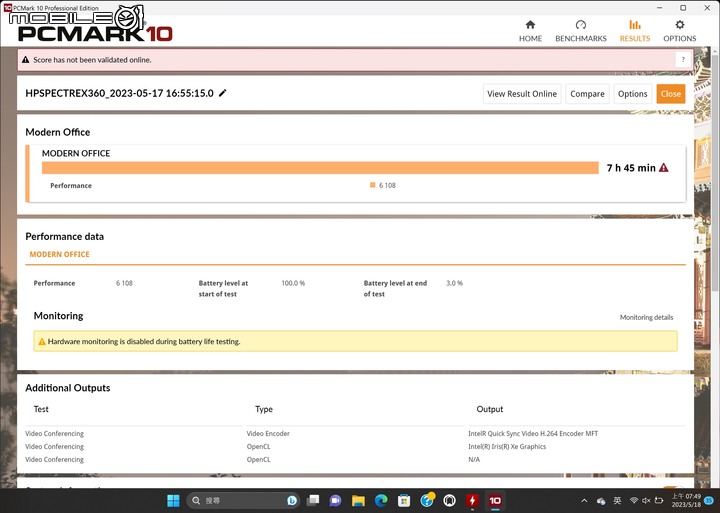Open File Explorer from taskbar
720x513 pixels.
358,501
